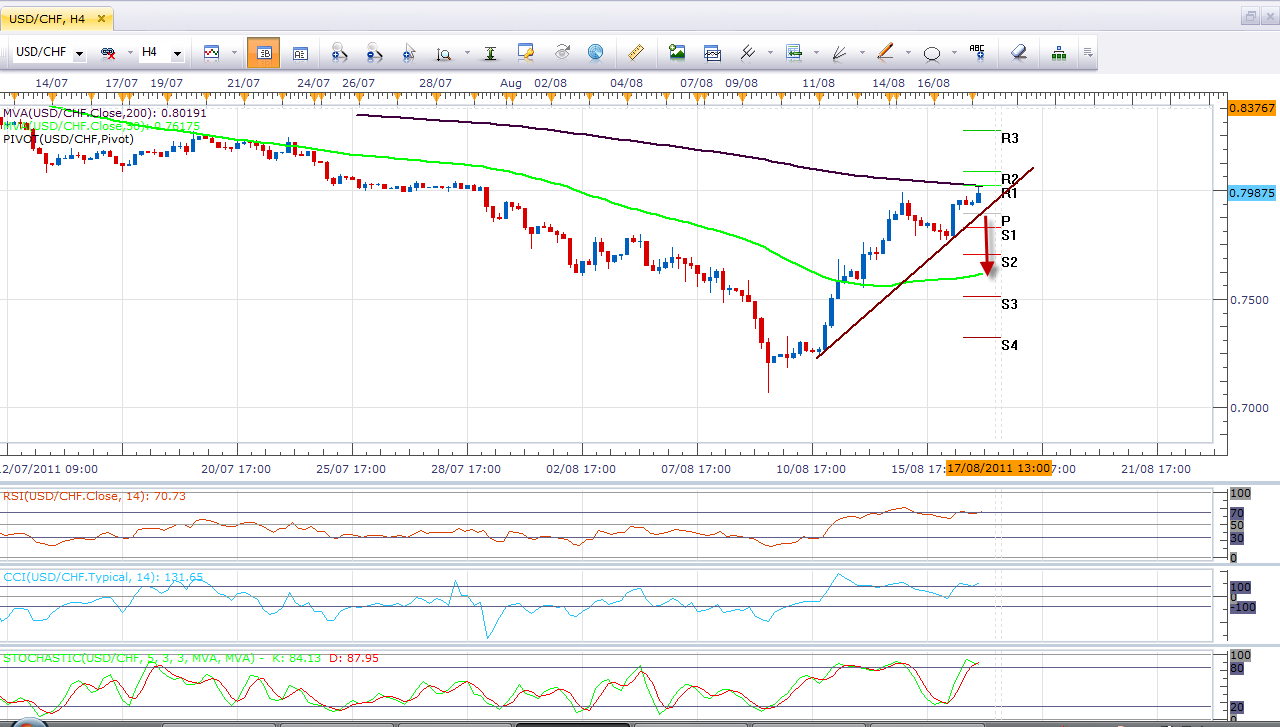This screenshot has width=1280, height=727.
Task: Toggle the second data label view button
Action: click(x=301, y=52)
